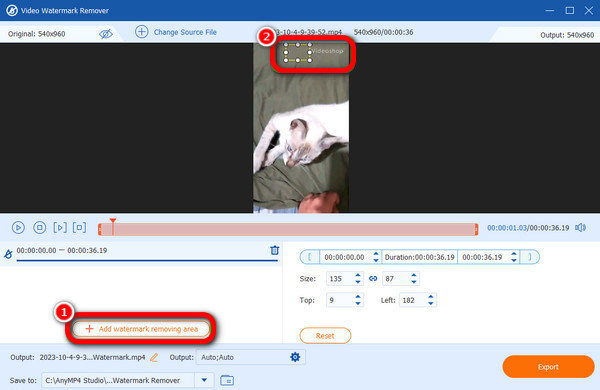Click the orange playhead marker on the timeline

coord(112,222)
